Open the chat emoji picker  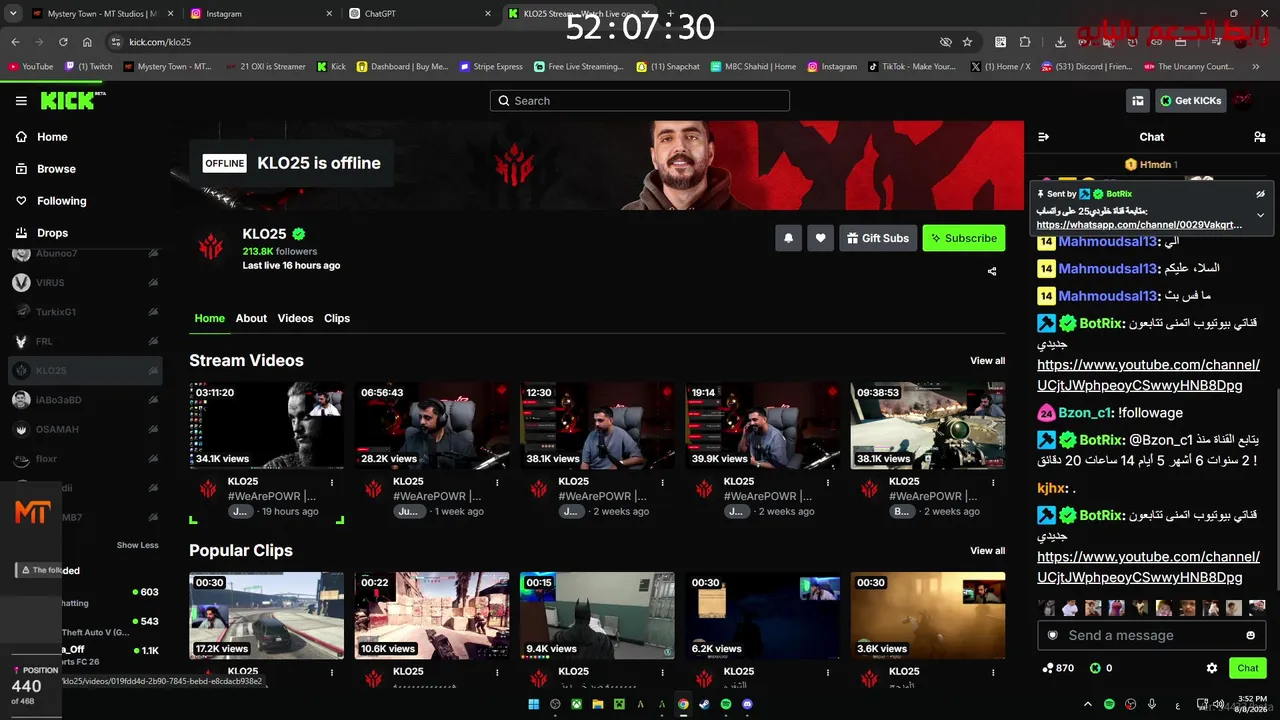pyautogui.click(x=1250, y=635)
